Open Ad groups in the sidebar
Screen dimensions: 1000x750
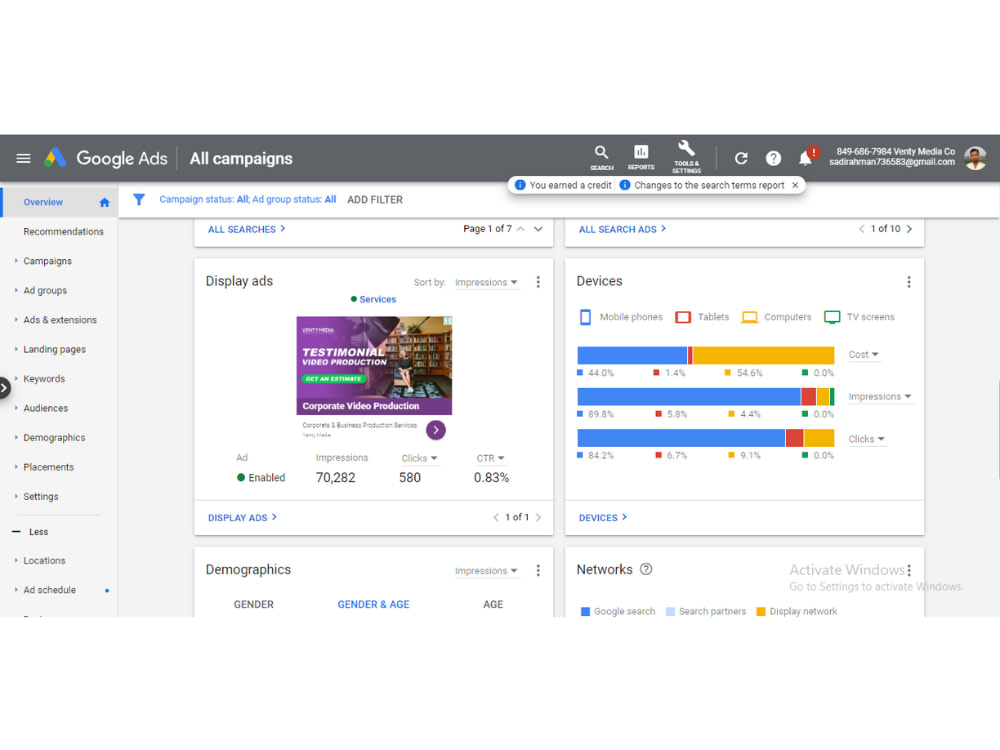(45, 291)
